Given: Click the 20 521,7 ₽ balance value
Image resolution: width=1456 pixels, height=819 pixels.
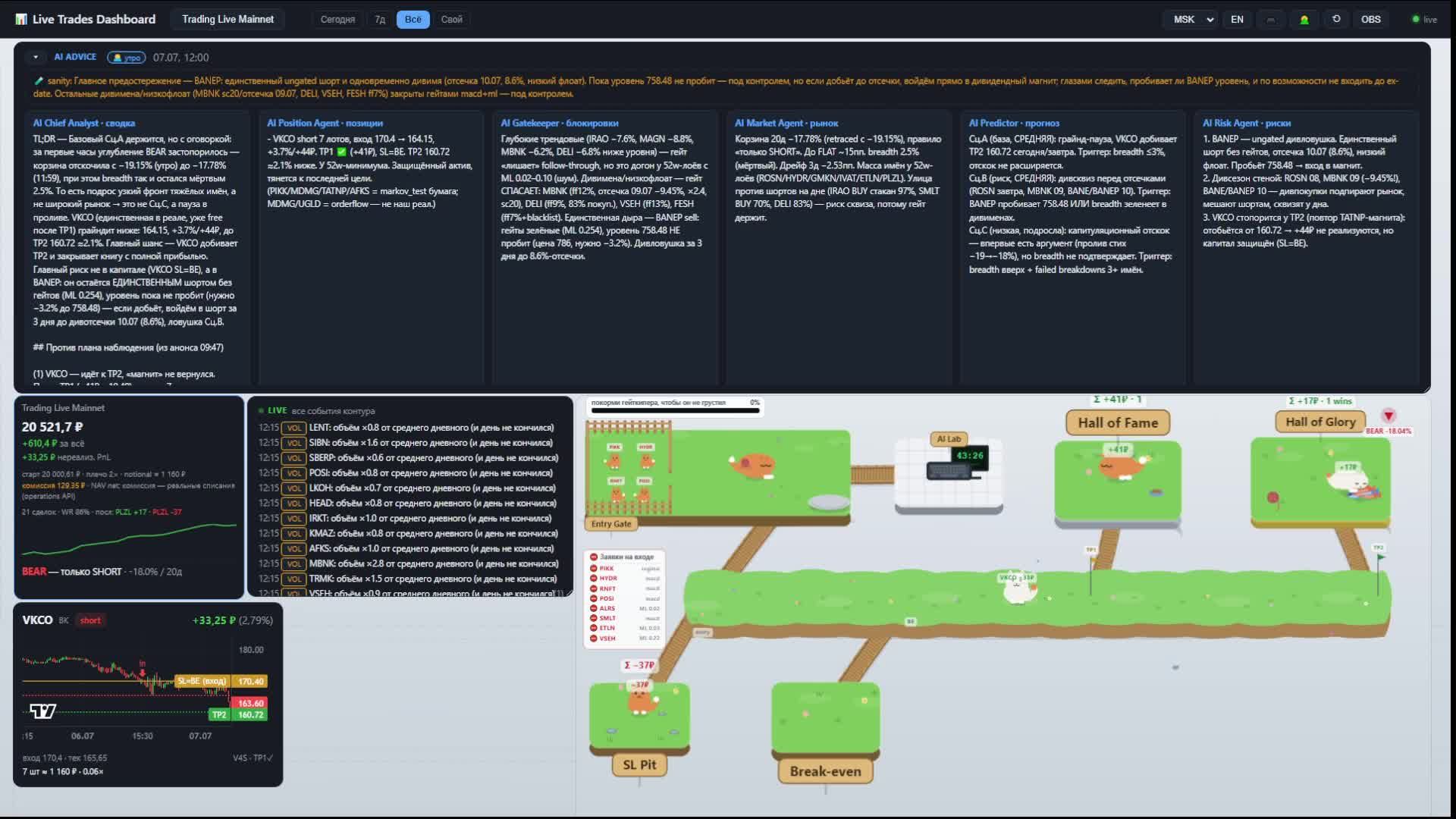Looking at the screenshot, I should pyautogui.click(x=52, y=427).
